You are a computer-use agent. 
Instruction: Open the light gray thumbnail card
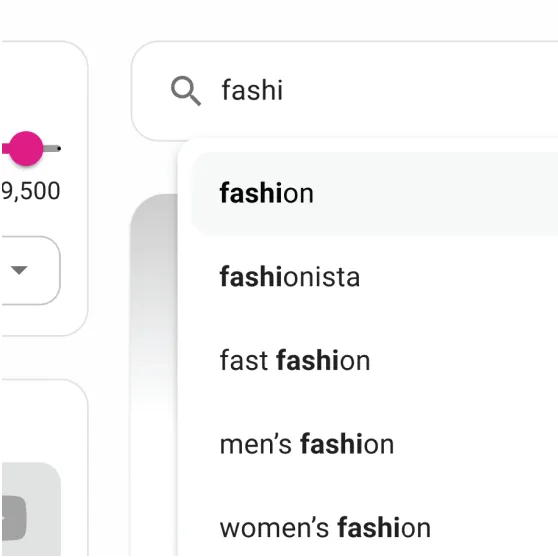pos(31,509)
